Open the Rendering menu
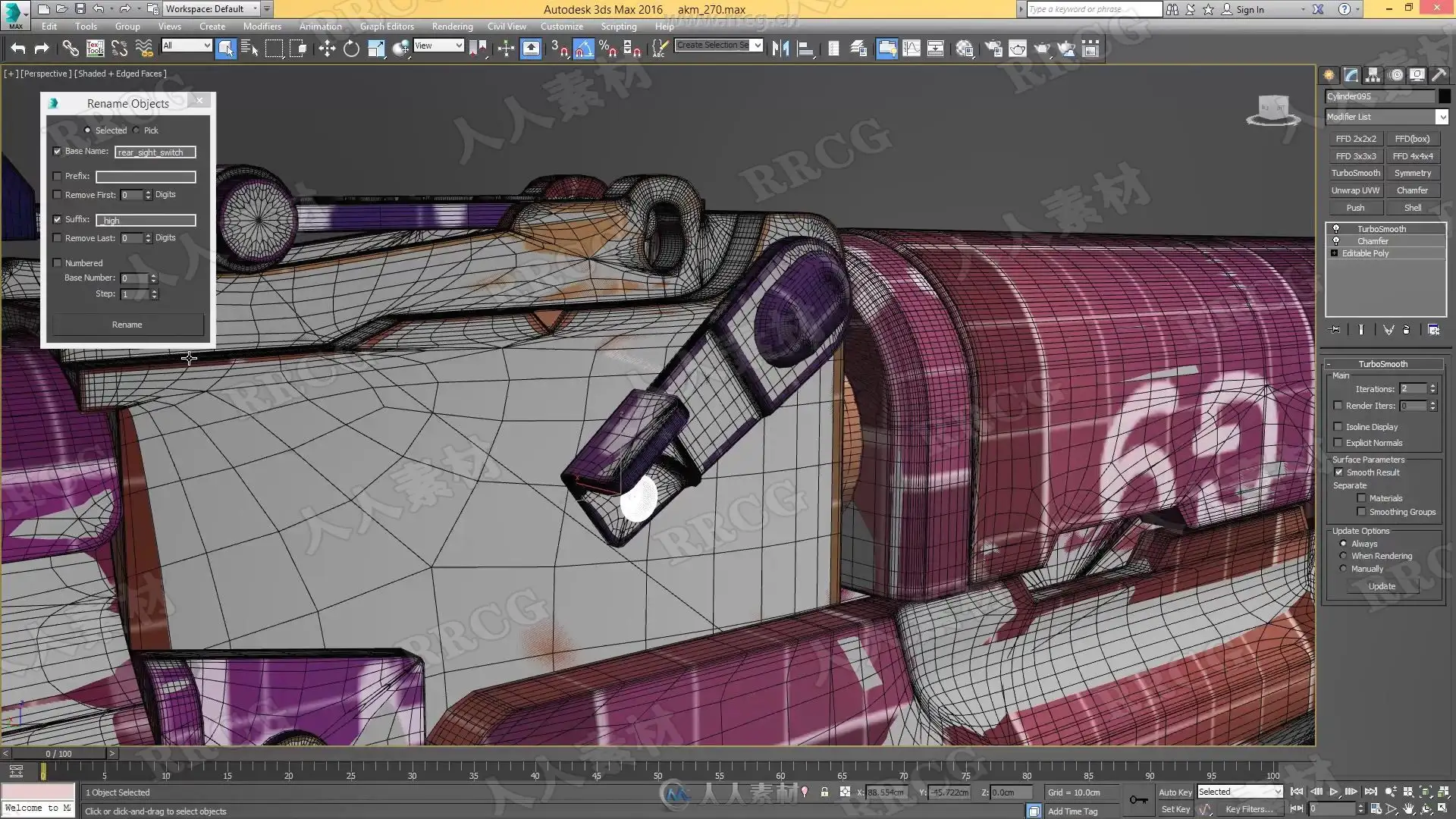1456x819 pixels. [x=452, y=26]
